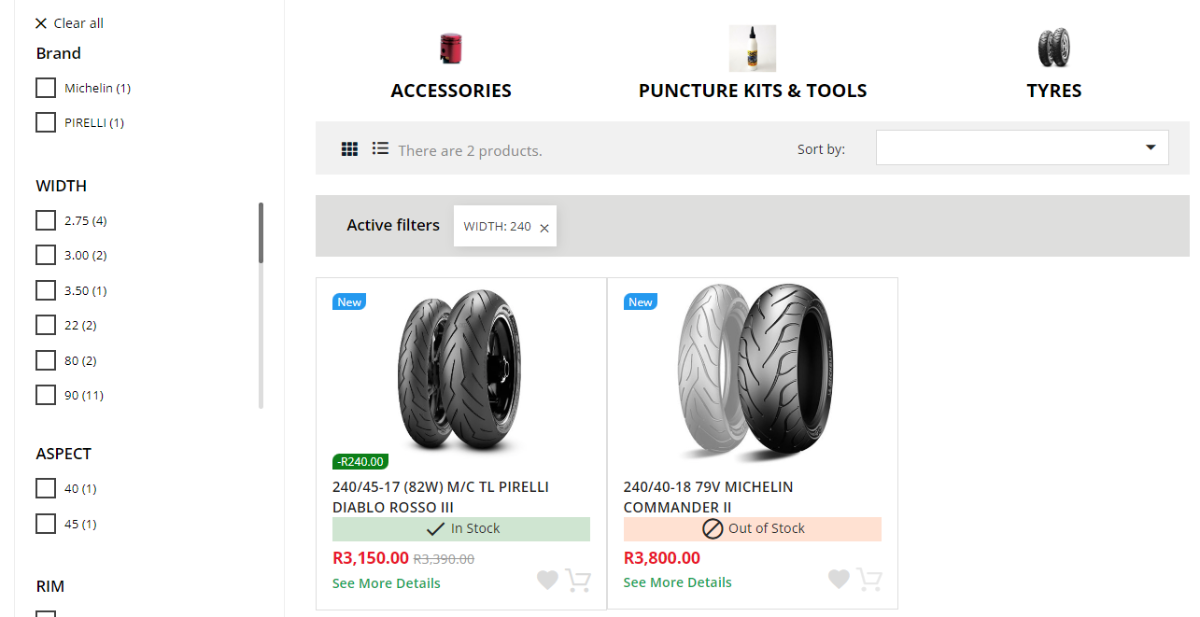Open the Sort by dropdown
Viewport: 1200px width, 617px height.
tap(1022, 148)
